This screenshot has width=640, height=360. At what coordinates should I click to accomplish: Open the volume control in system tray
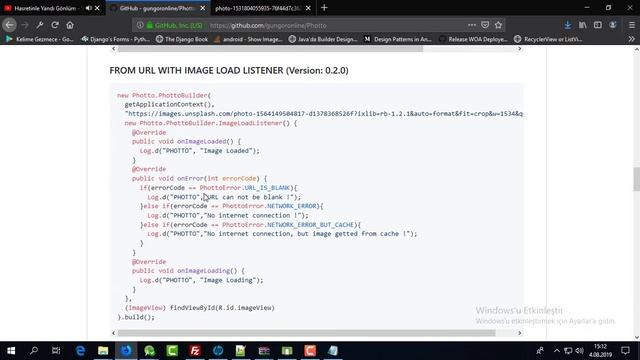[x=579, y=351]
